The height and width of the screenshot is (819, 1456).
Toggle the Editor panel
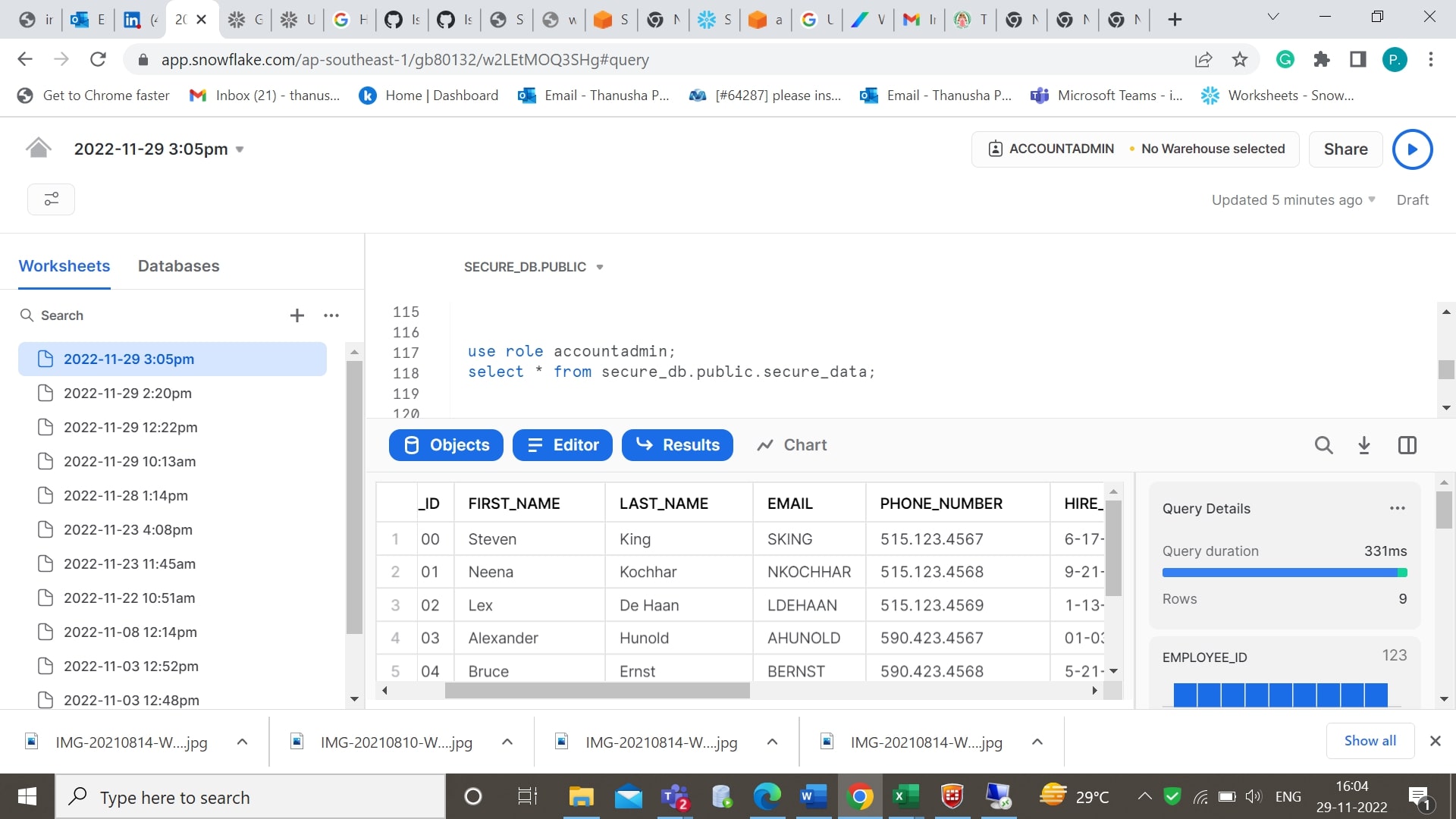(562, 445)
